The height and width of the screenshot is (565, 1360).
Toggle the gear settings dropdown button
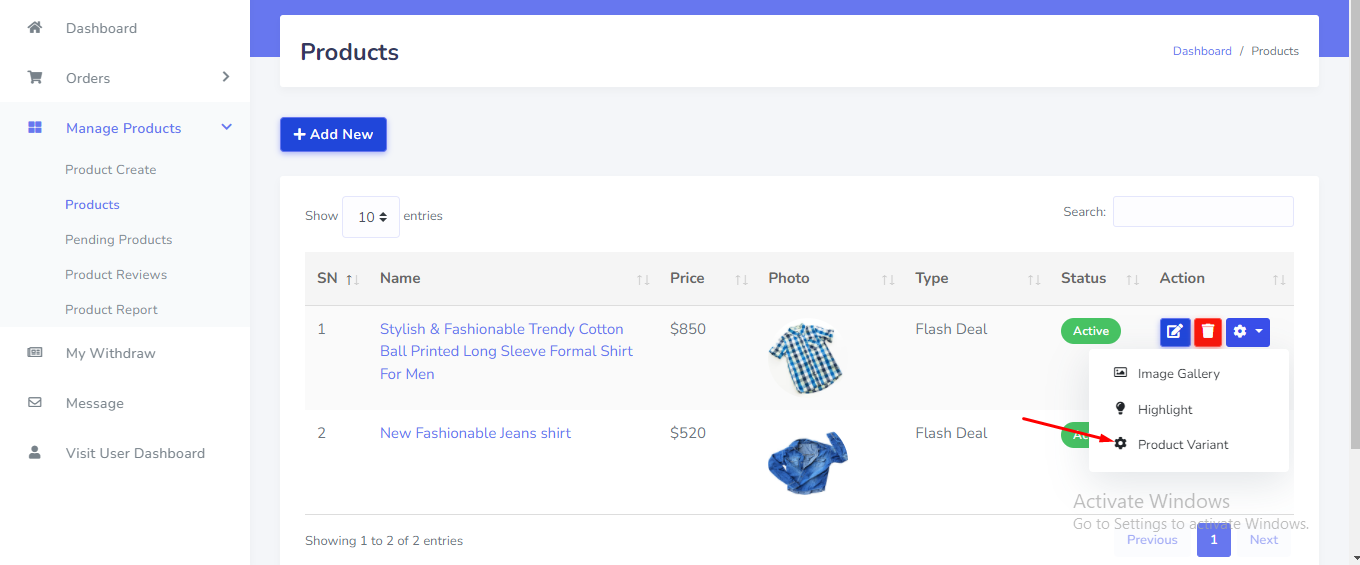pos(1248,332)
